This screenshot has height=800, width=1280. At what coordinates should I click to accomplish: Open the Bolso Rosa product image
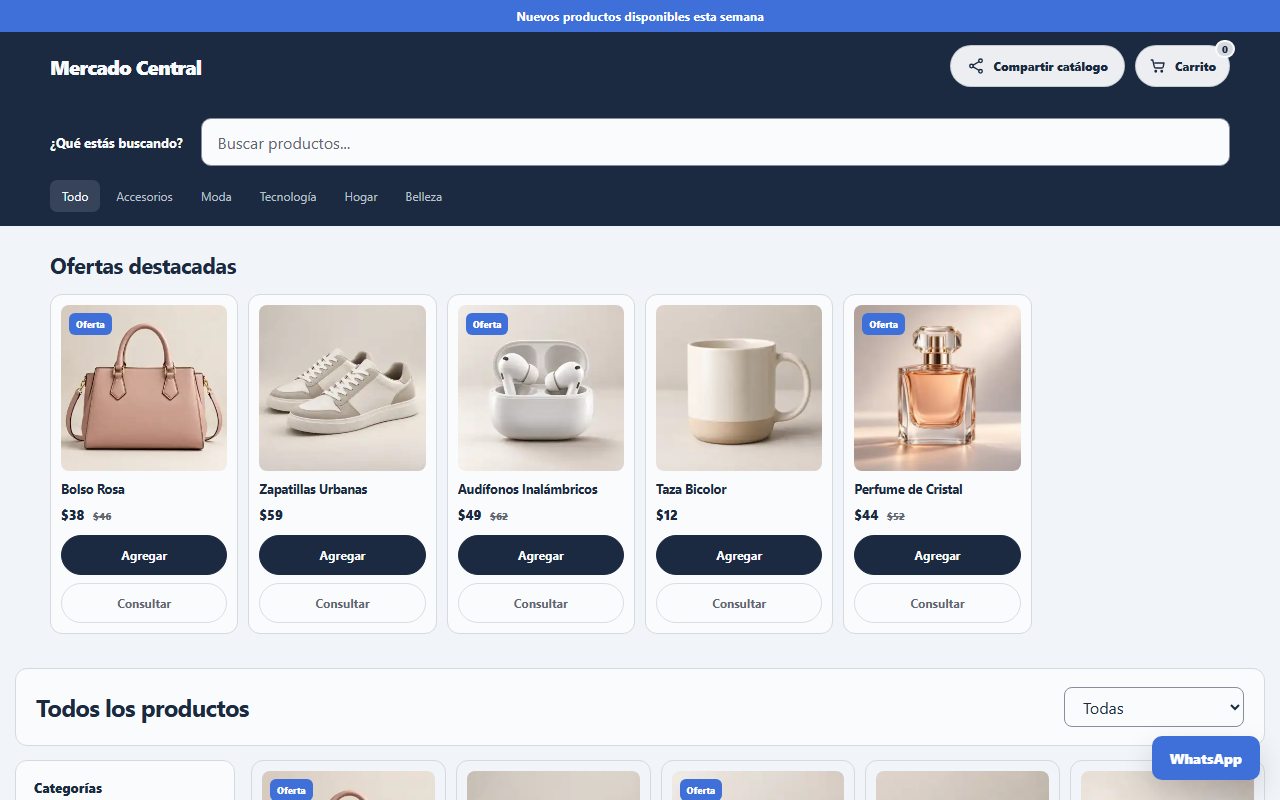click(144, 388)
